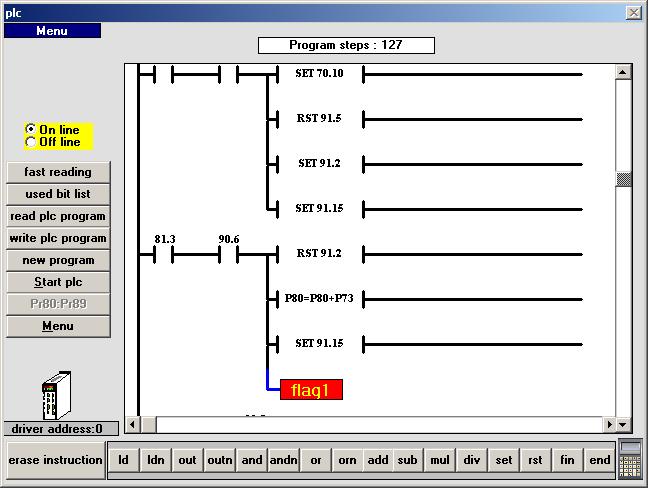The height and width of the screenshot is (488, 648).
Task: Insert a div instruction
Action: (472, 460)
